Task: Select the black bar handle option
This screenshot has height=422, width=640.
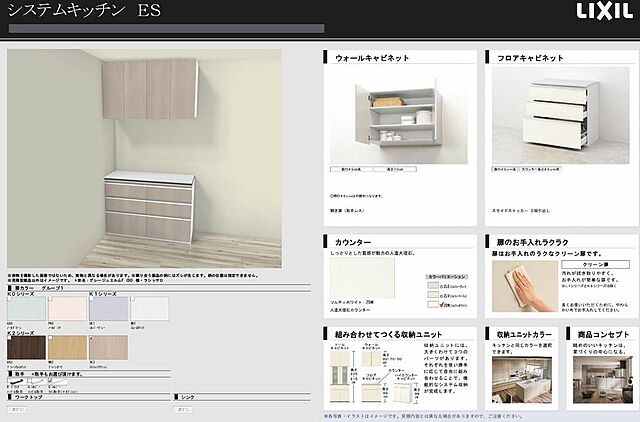Action: (x=17, y=382)
